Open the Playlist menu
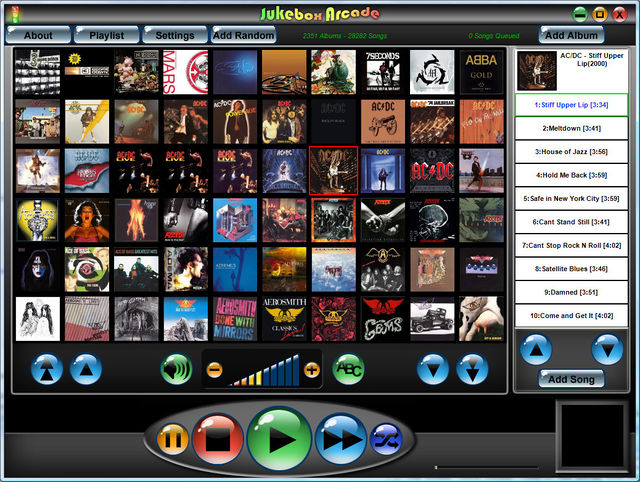The image size is (640, 482). (x=106, y=35)
